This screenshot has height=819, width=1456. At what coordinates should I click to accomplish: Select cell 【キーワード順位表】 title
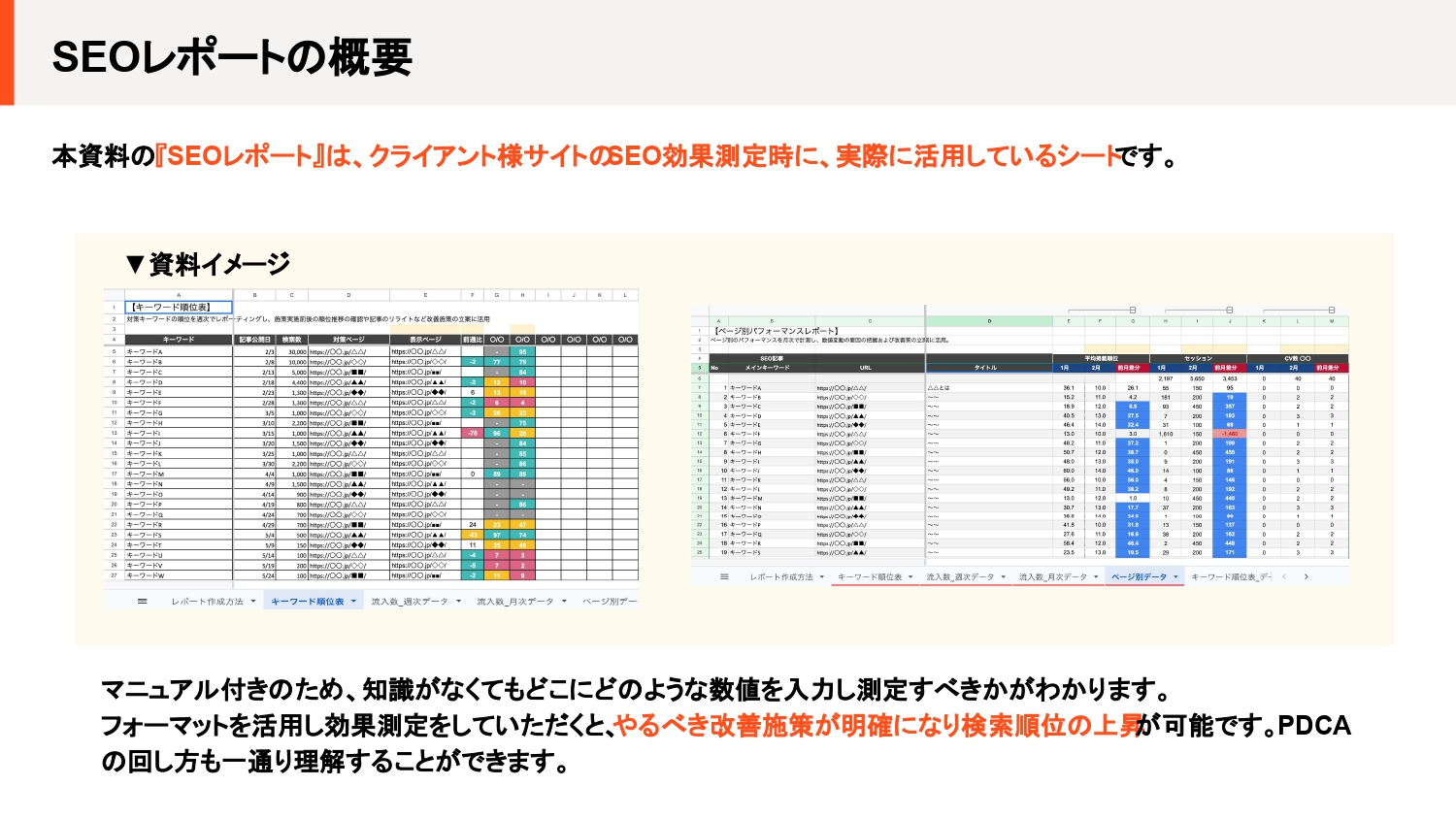tap(178, 307)
